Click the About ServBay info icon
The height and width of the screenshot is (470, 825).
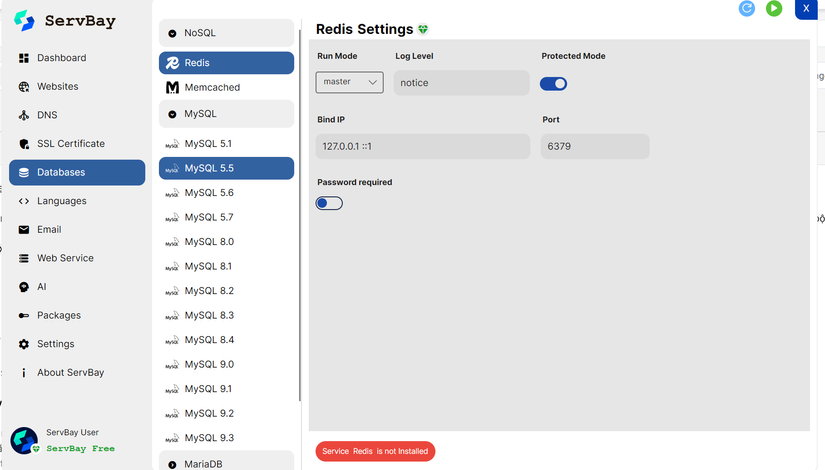[x=24, y=373]
